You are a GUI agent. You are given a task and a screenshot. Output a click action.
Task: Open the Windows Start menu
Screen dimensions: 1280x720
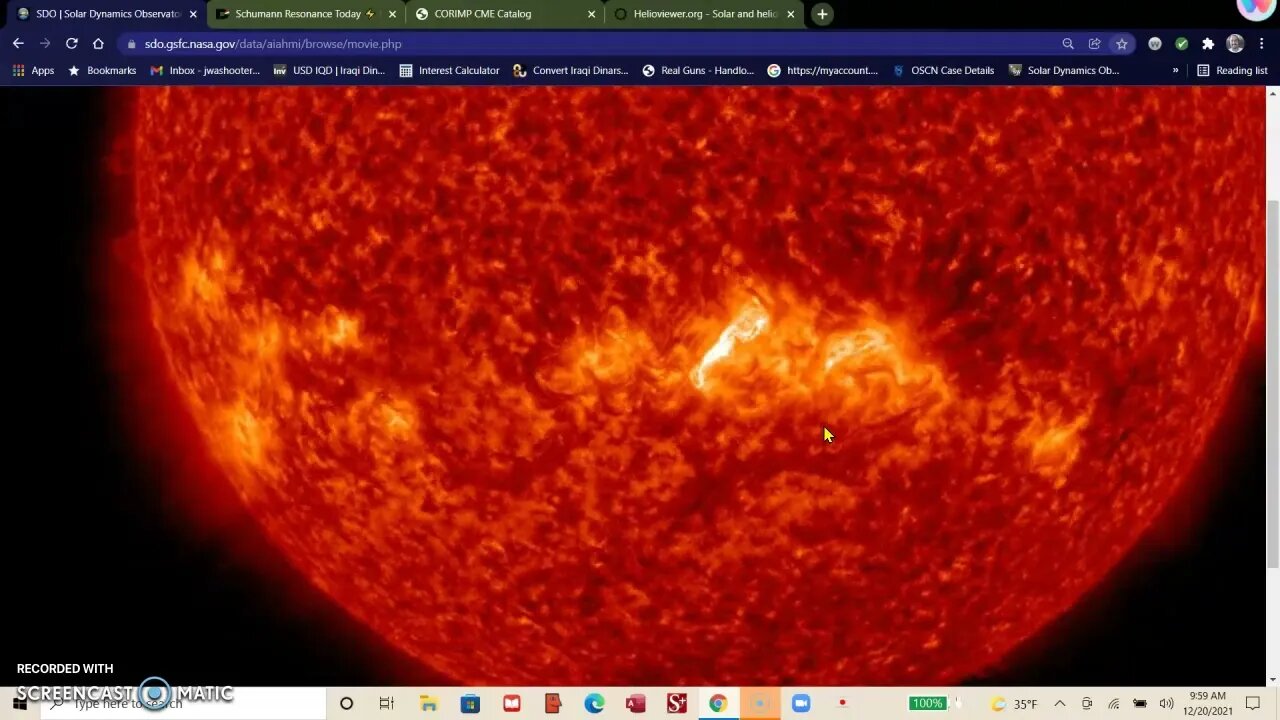(19, 703)
